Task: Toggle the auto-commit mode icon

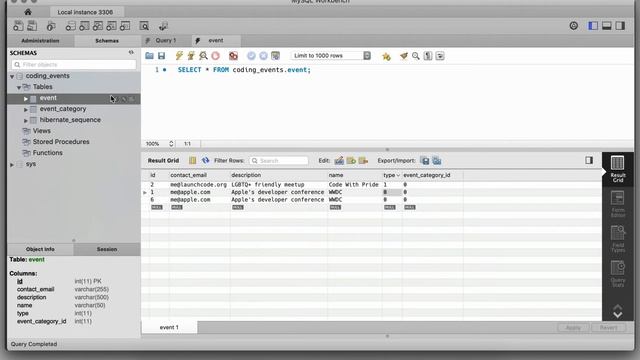Action: (x=276, y=56)
